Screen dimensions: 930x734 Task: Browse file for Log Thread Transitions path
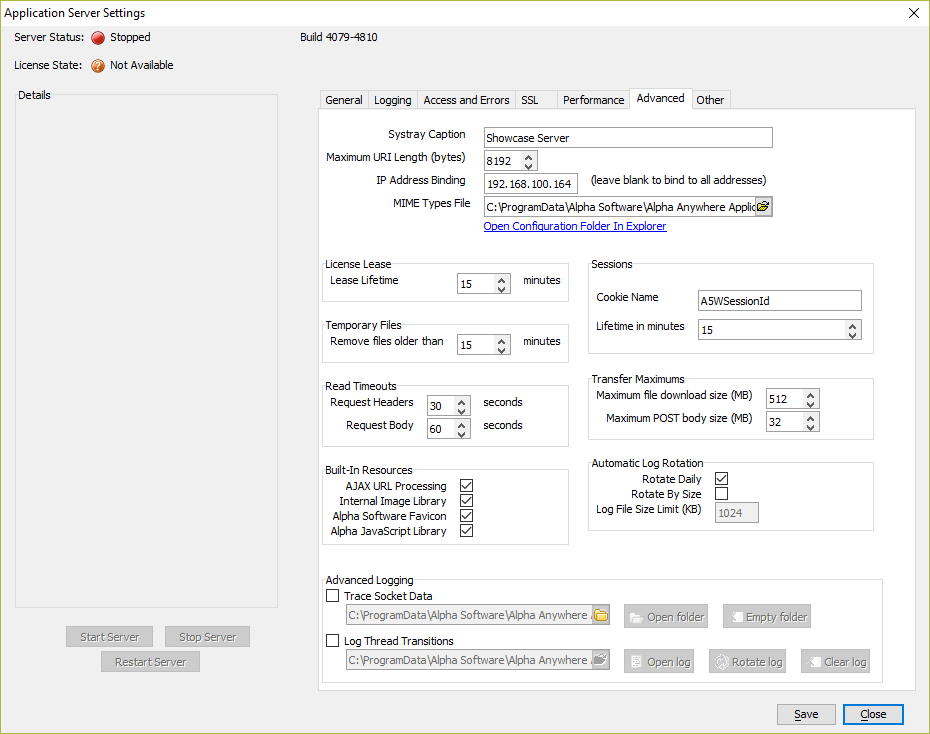point(601,659)
